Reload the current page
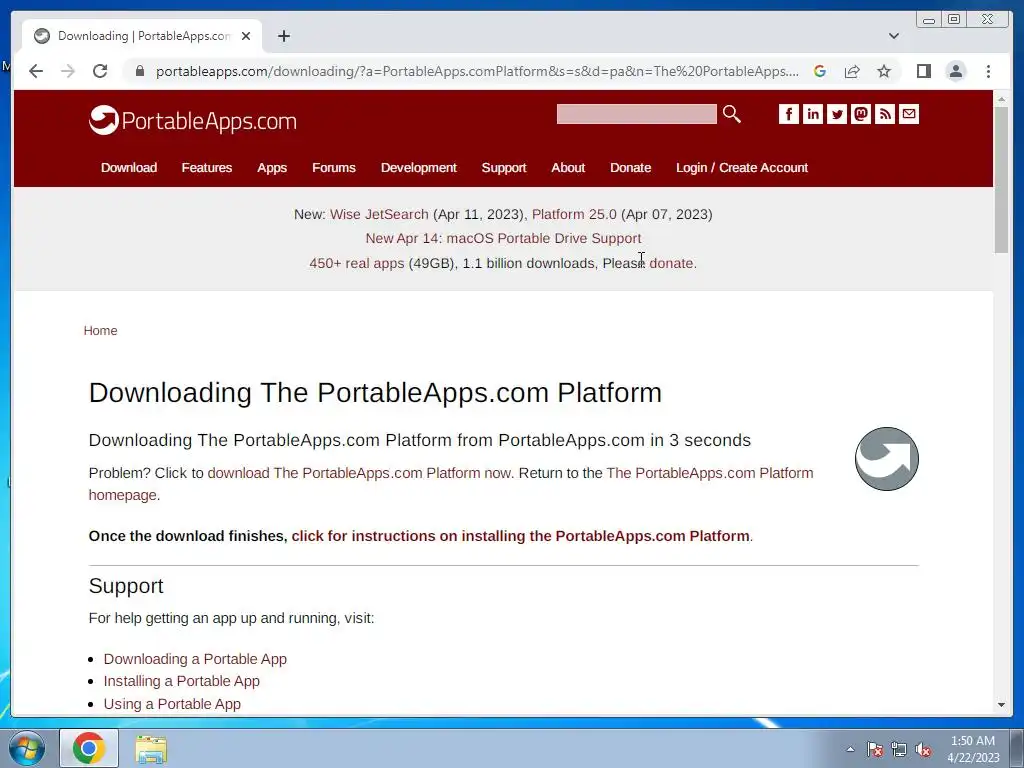This screenshot has height=768, width=1024. pos(100,71)
